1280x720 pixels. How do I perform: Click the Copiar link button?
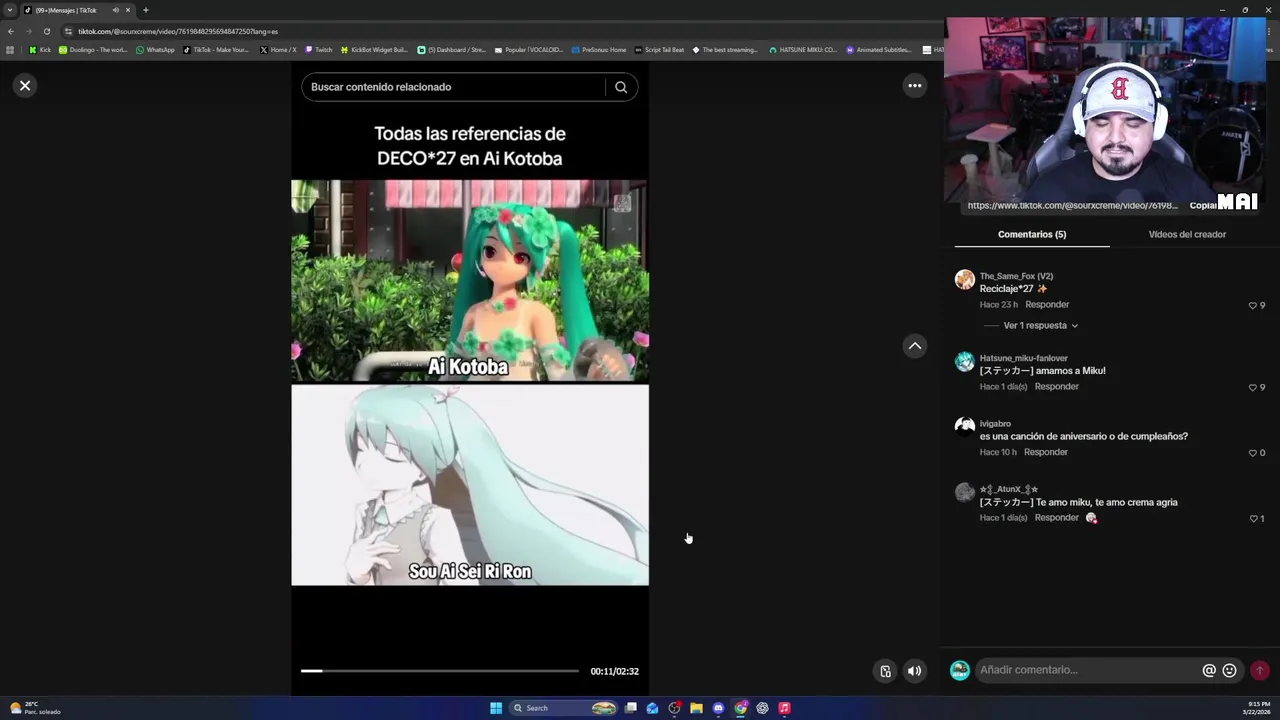pyautogui.click(x=1203, y=205)
